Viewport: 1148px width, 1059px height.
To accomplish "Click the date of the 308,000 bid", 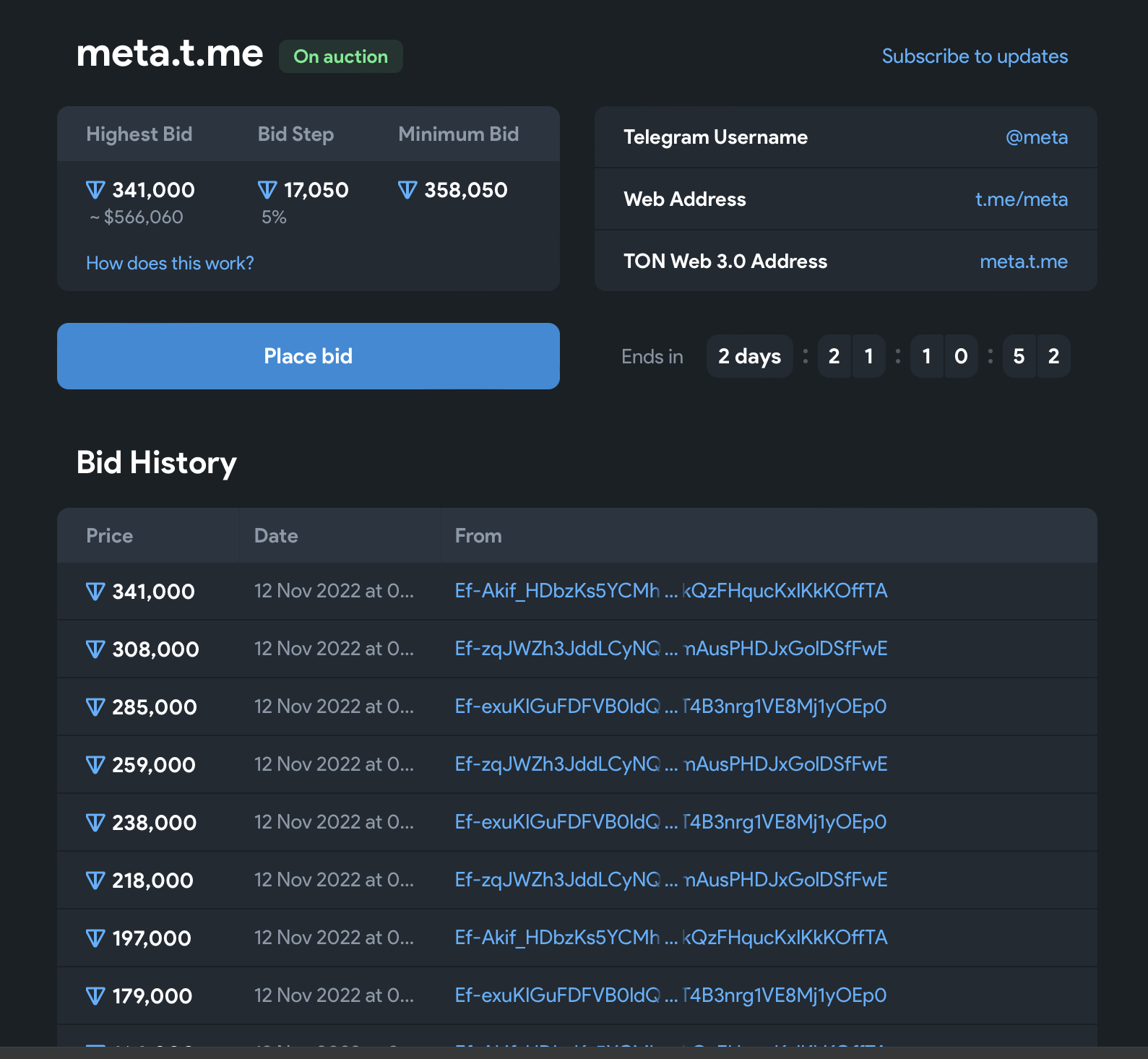I will pos(334,649).
